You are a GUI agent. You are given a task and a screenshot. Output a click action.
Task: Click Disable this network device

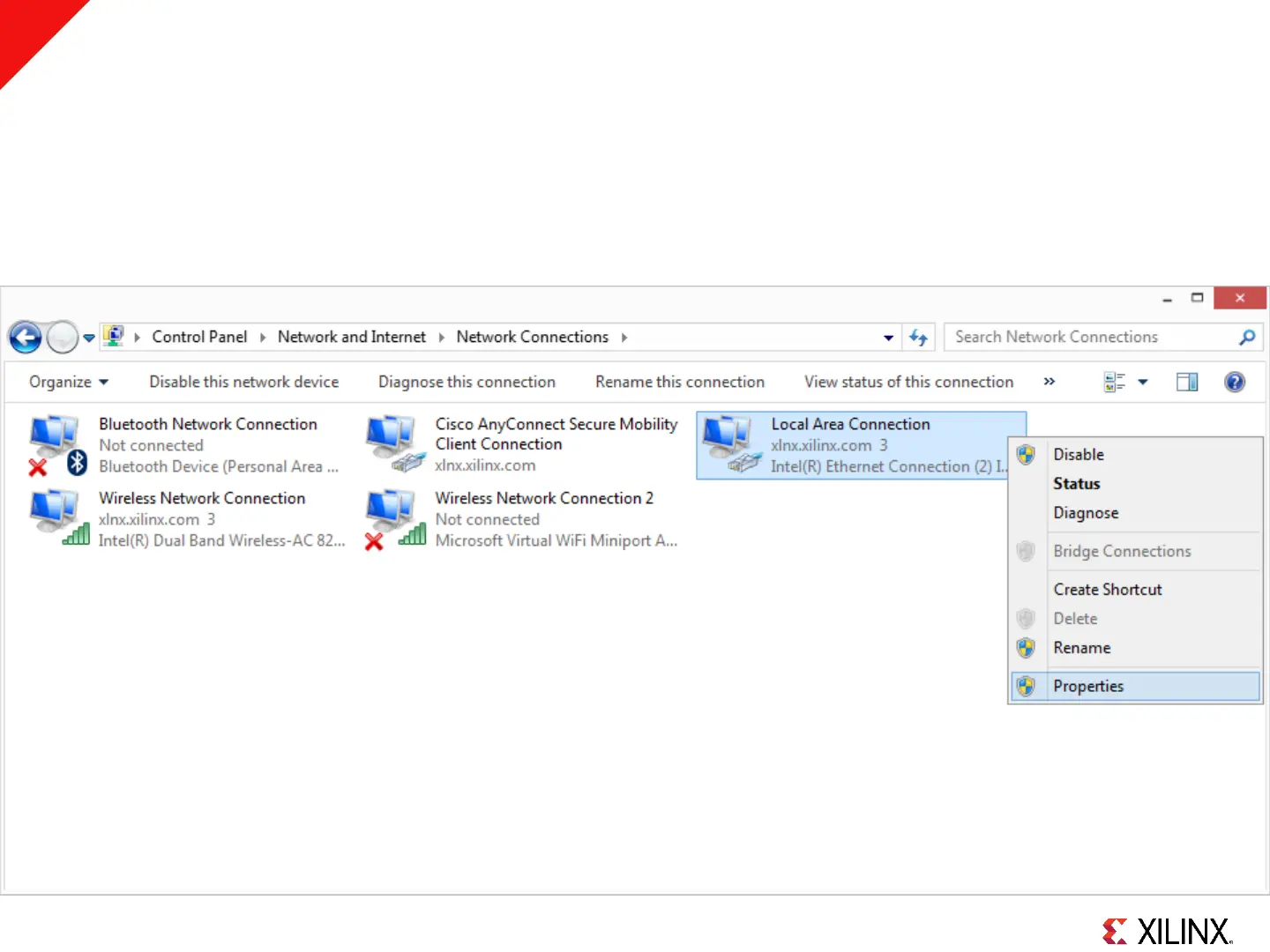pyautogui.click(x=243, y=382)
